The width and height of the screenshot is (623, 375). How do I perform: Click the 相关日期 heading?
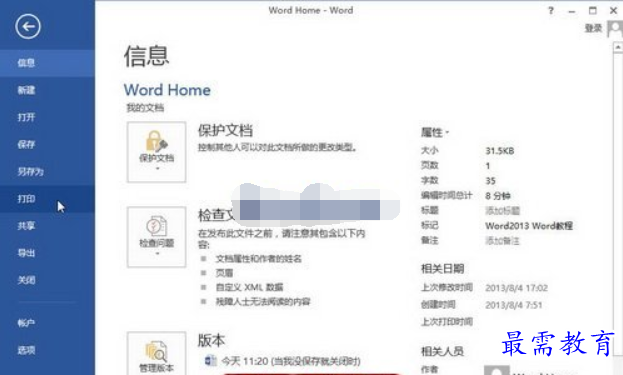coord(442,269)
